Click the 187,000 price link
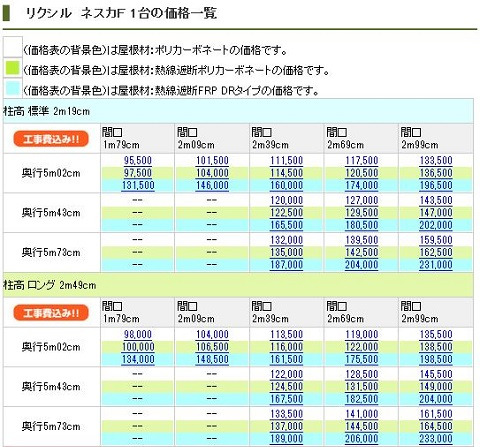The width and height of the screenshot is (480, 447). (x=286, y=265)
